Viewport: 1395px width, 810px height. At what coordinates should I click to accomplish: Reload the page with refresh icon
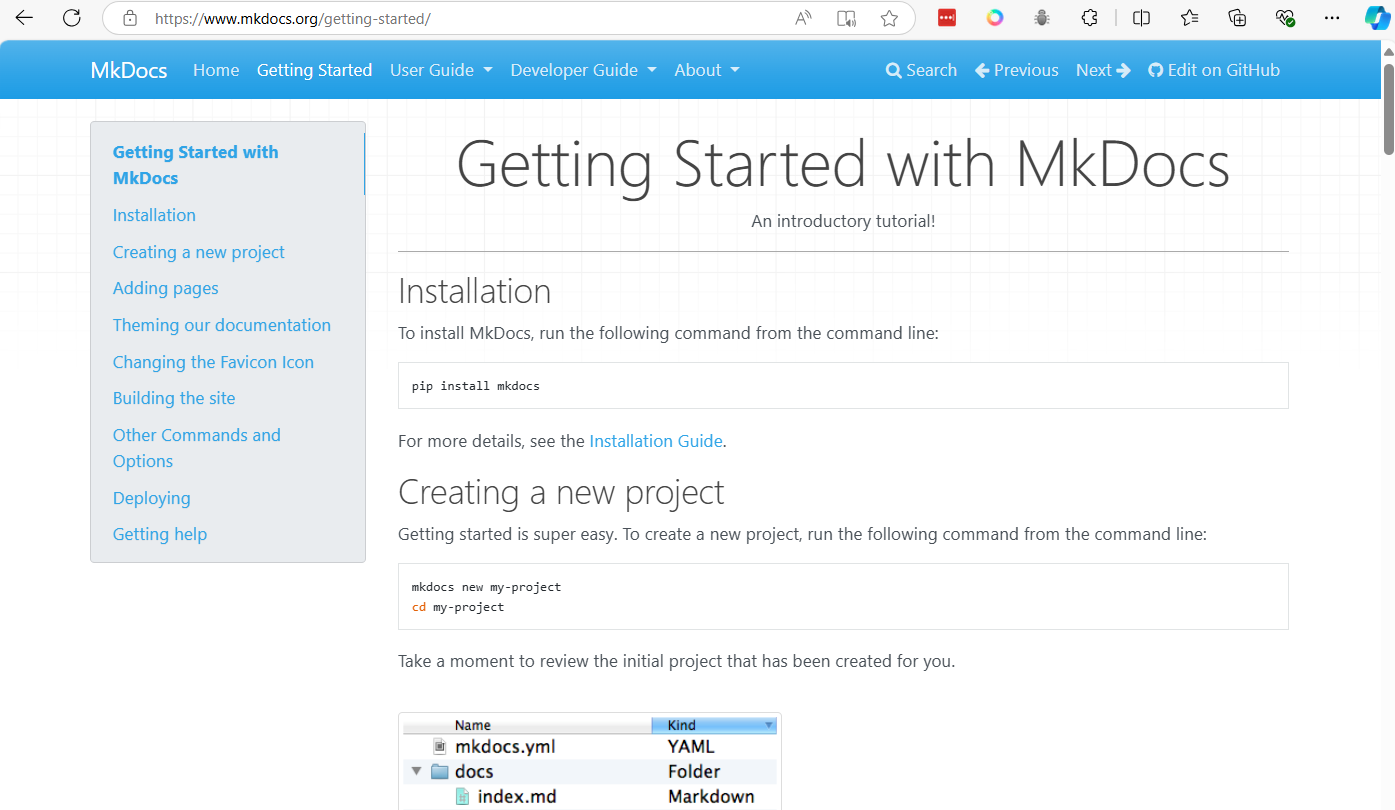pos(72,18)
